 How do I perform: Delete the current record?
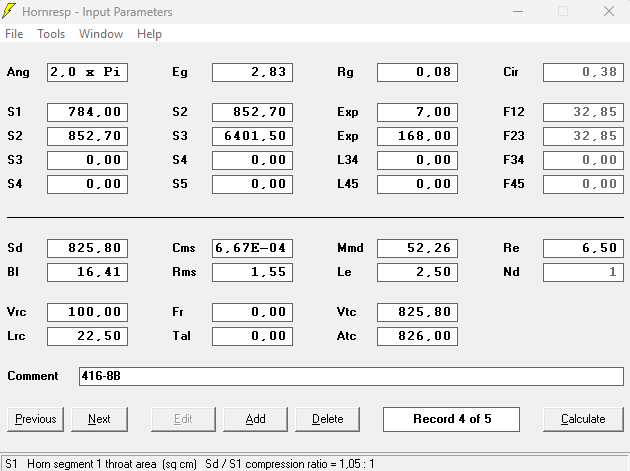tap(327, 419)
